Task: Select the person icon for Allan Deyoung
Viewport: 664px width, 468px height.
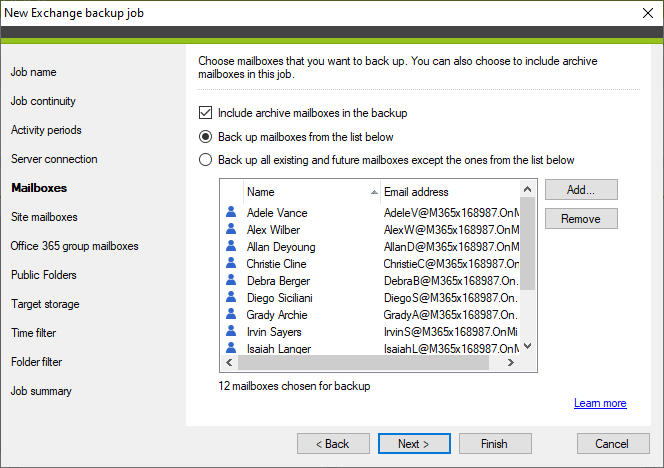Action: coord(231,247)
